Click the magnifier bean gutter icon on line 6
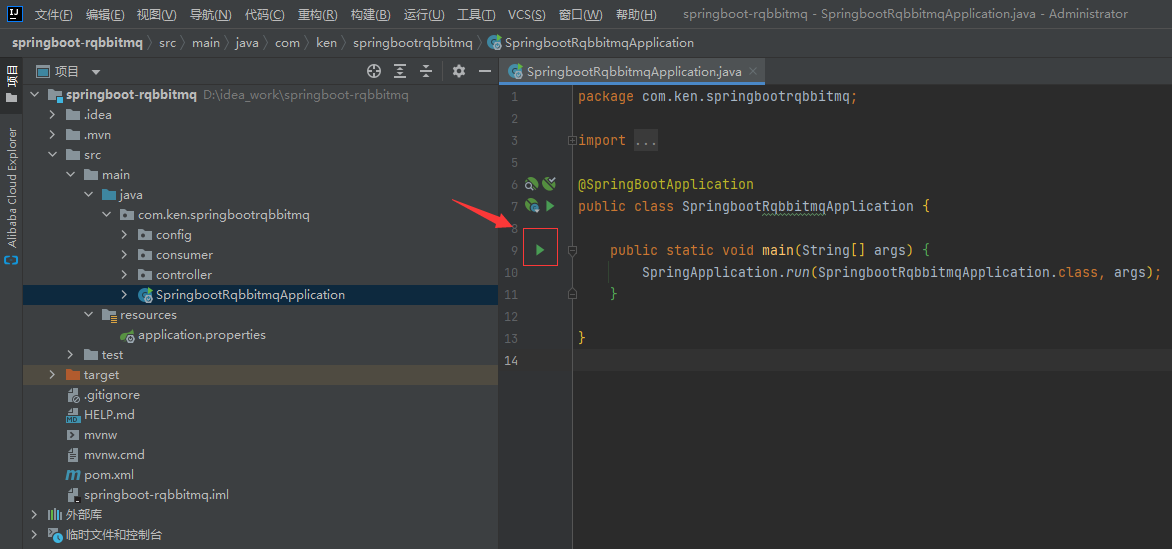Image resolution: width=1172 pixels, height=549 pixels. tap(531, 183)
